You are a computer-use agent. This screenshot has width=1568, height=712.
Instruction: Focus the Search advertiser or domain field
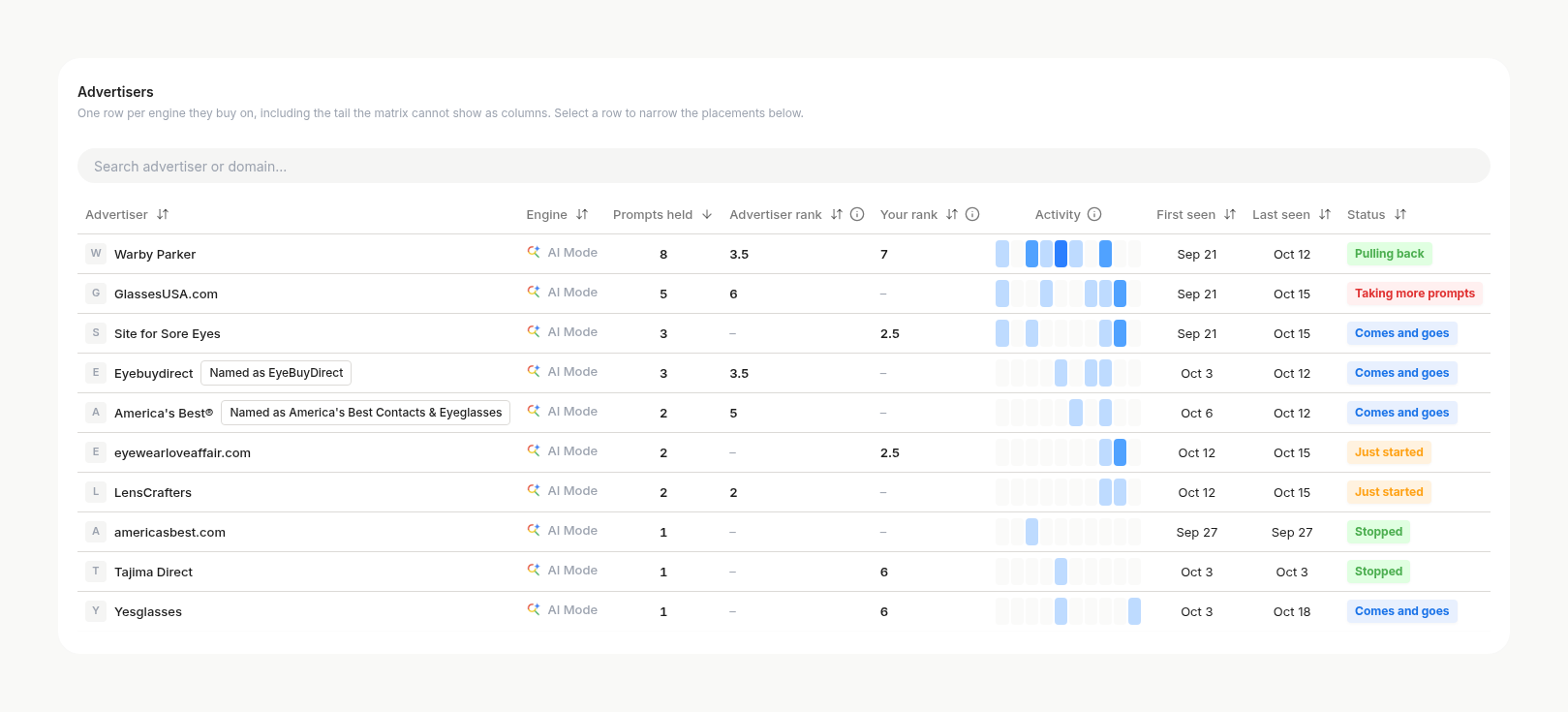(x=784, y=166)
